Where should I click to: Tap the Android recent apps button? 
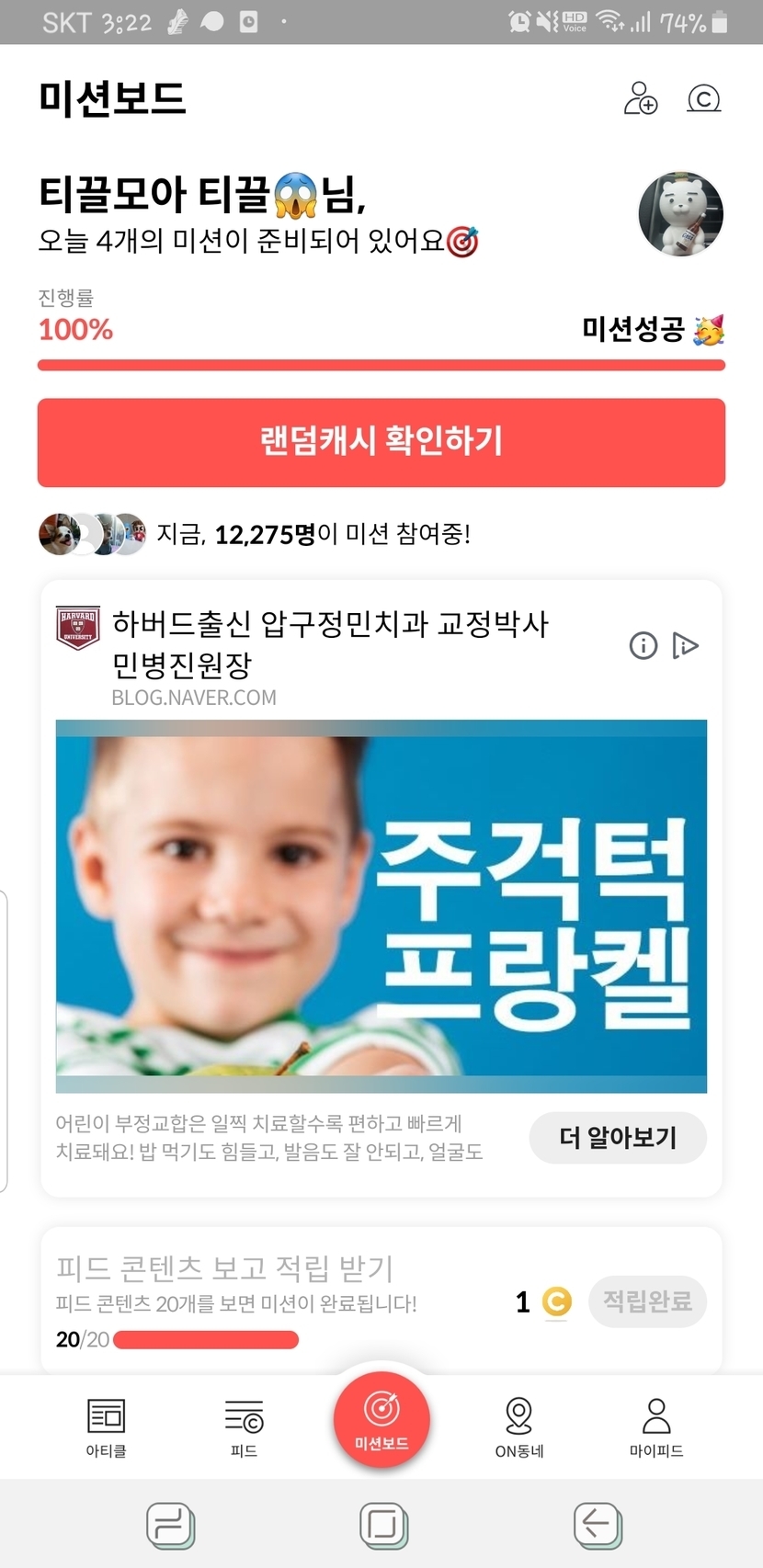coord(171,1526)
